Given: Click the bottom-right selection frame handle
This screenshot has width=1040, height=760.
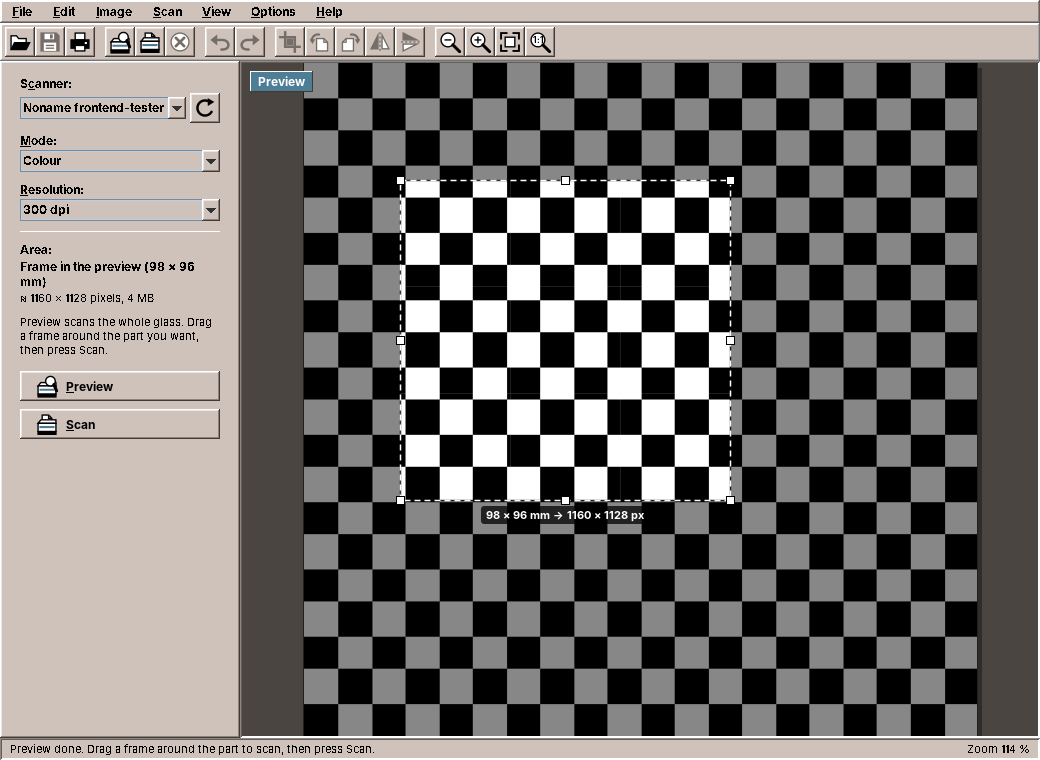Looking at the screenshot, I should [730, 500].
